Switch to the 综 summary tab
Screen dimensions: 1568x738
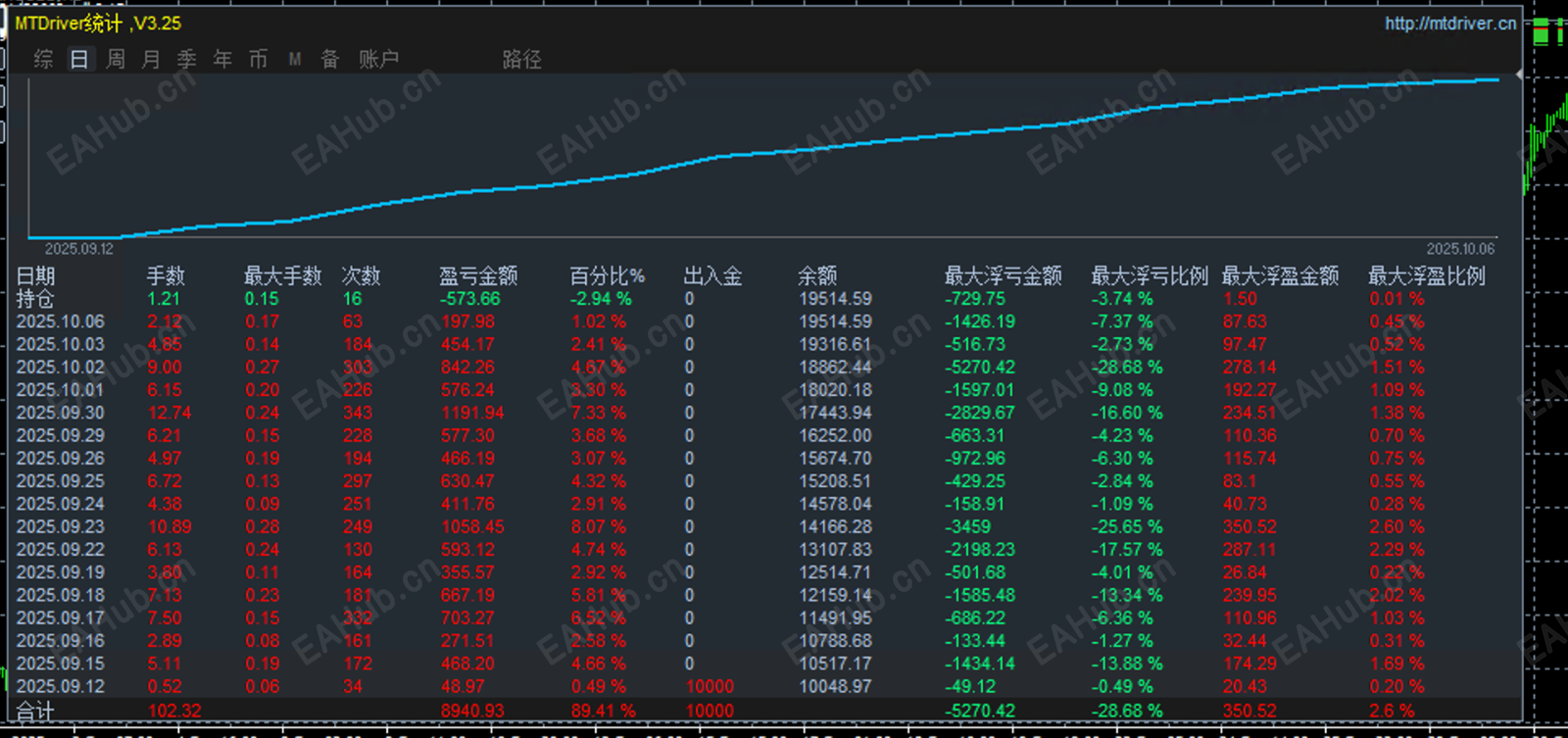pyautogui.click(x=43, y=59)
